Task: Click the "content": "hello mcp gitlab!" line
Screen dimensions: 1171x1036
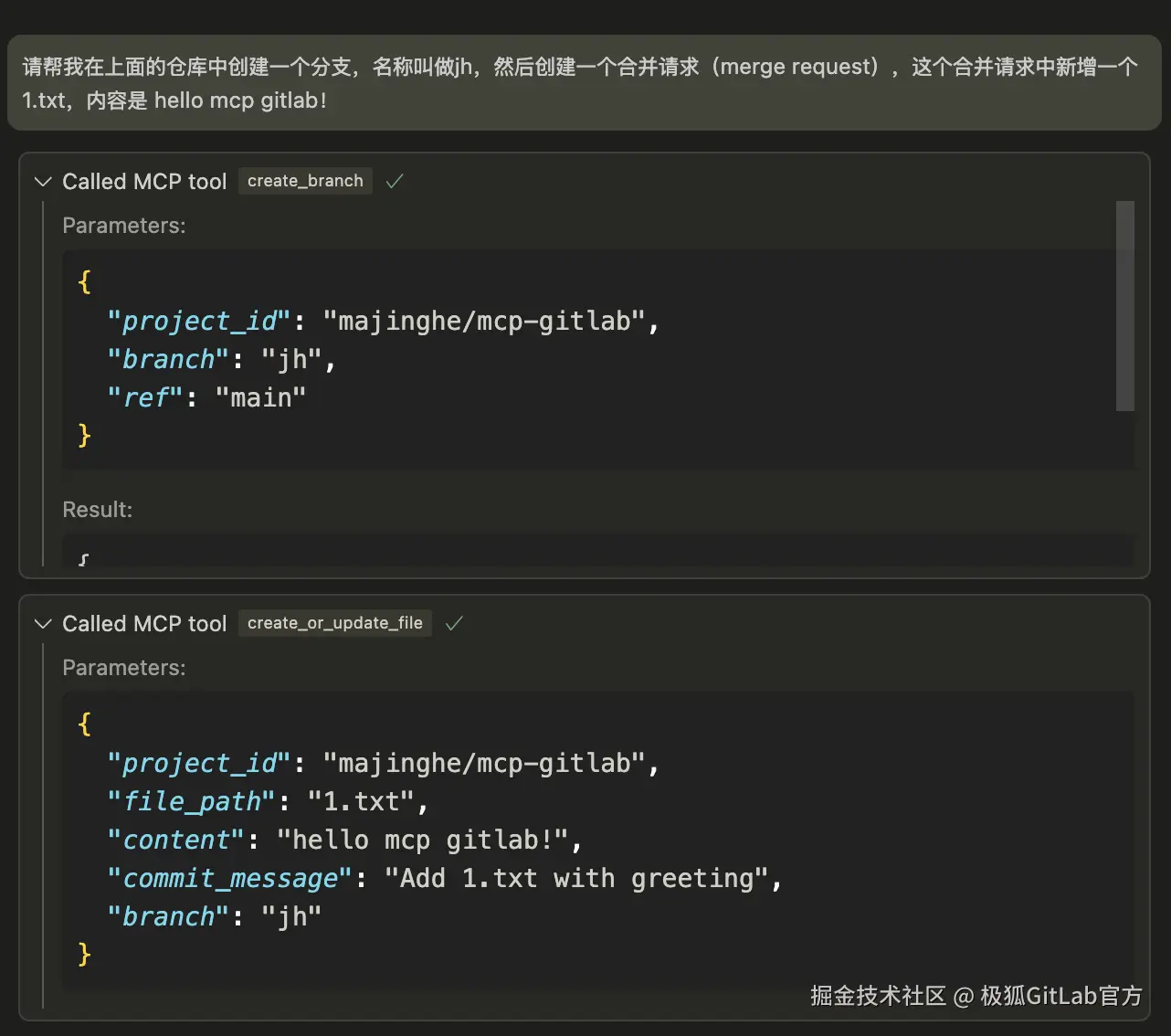Action: coord(344,840)
